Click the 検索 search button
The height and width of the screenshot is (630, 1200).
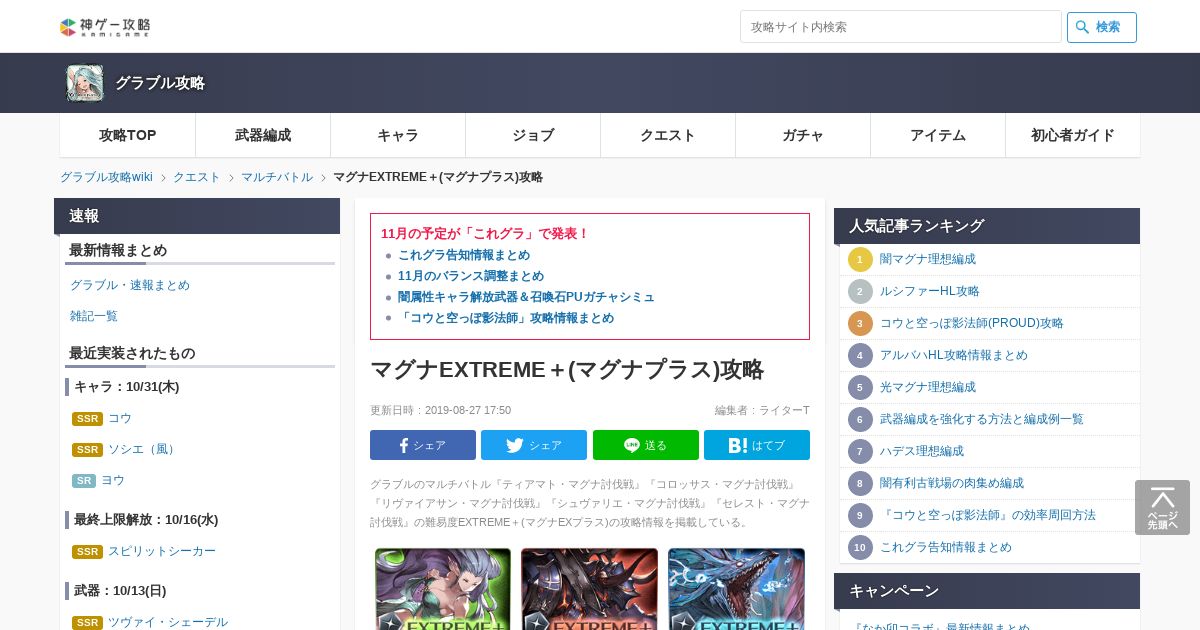[x=1102, y=27]
